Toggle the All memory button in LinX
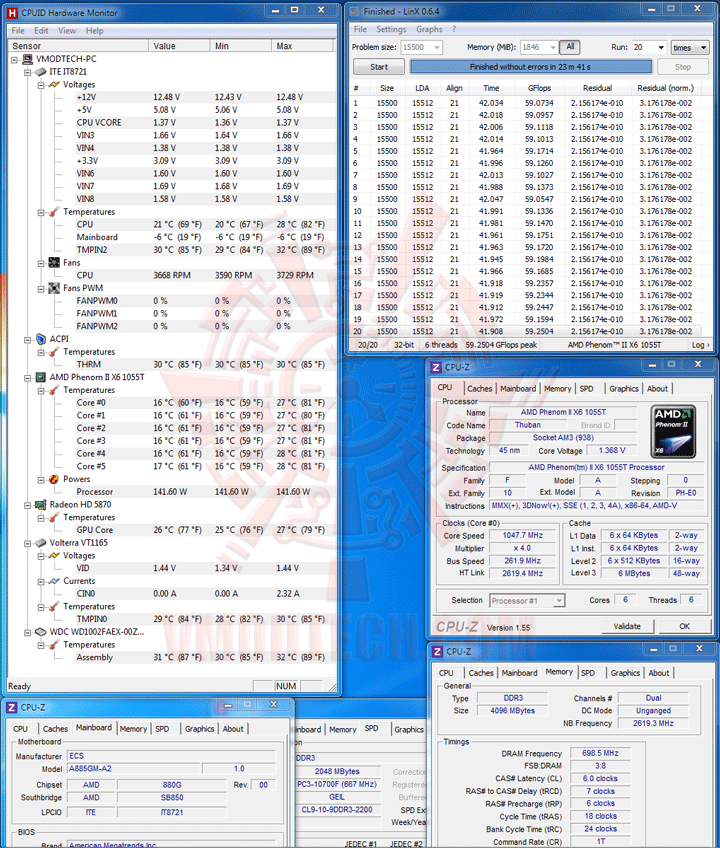Screen dimensions: 720x848 (x=570, y=47)
